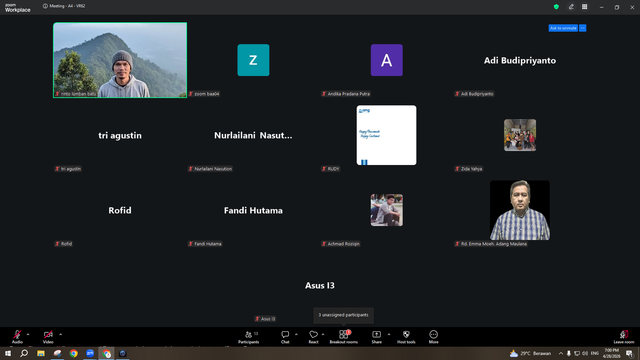Click Leave room button
640x360 pixels.
[624, 337]
